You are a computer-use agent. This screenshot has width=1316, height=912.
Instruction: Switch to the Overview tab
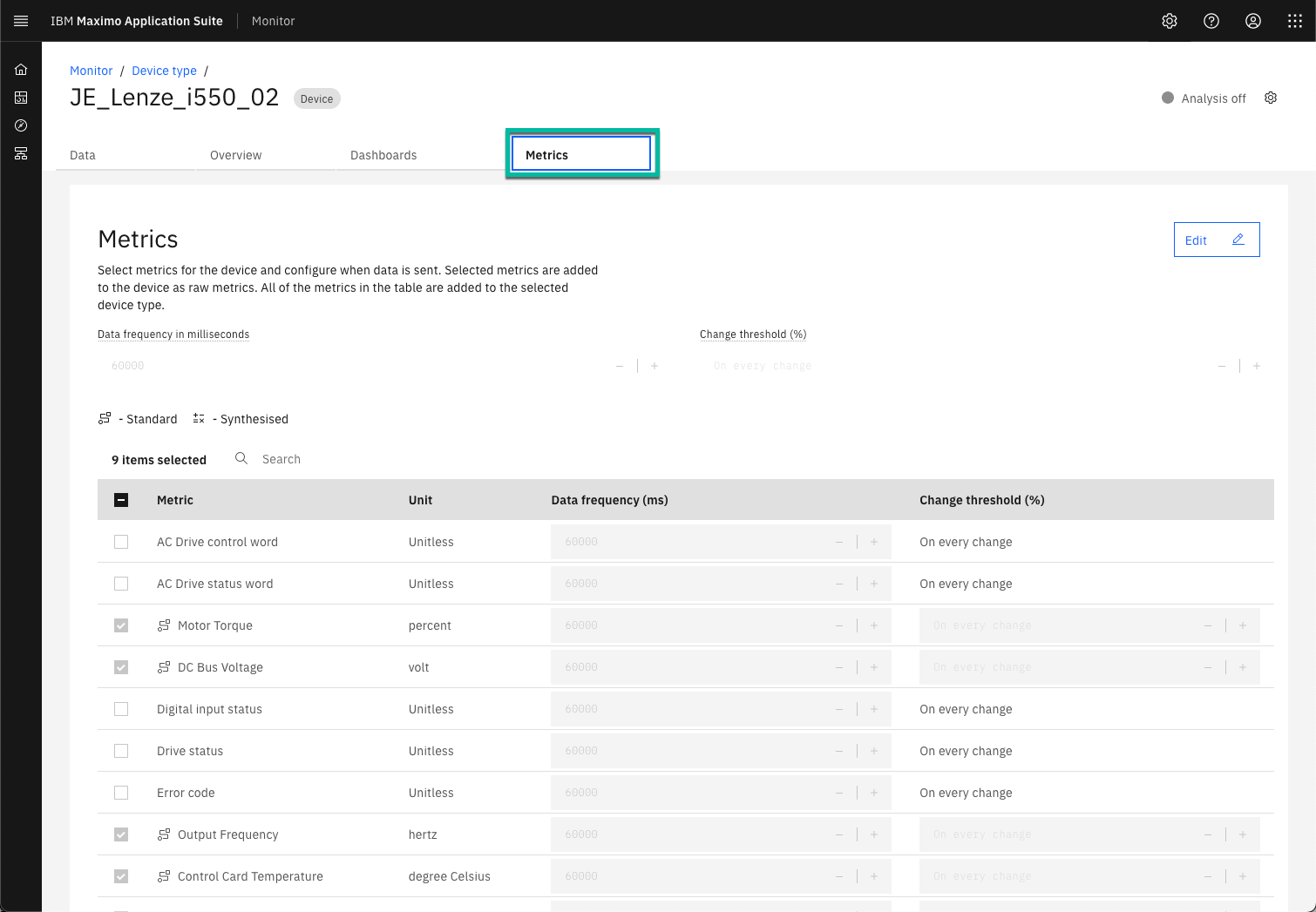(266, 155)
